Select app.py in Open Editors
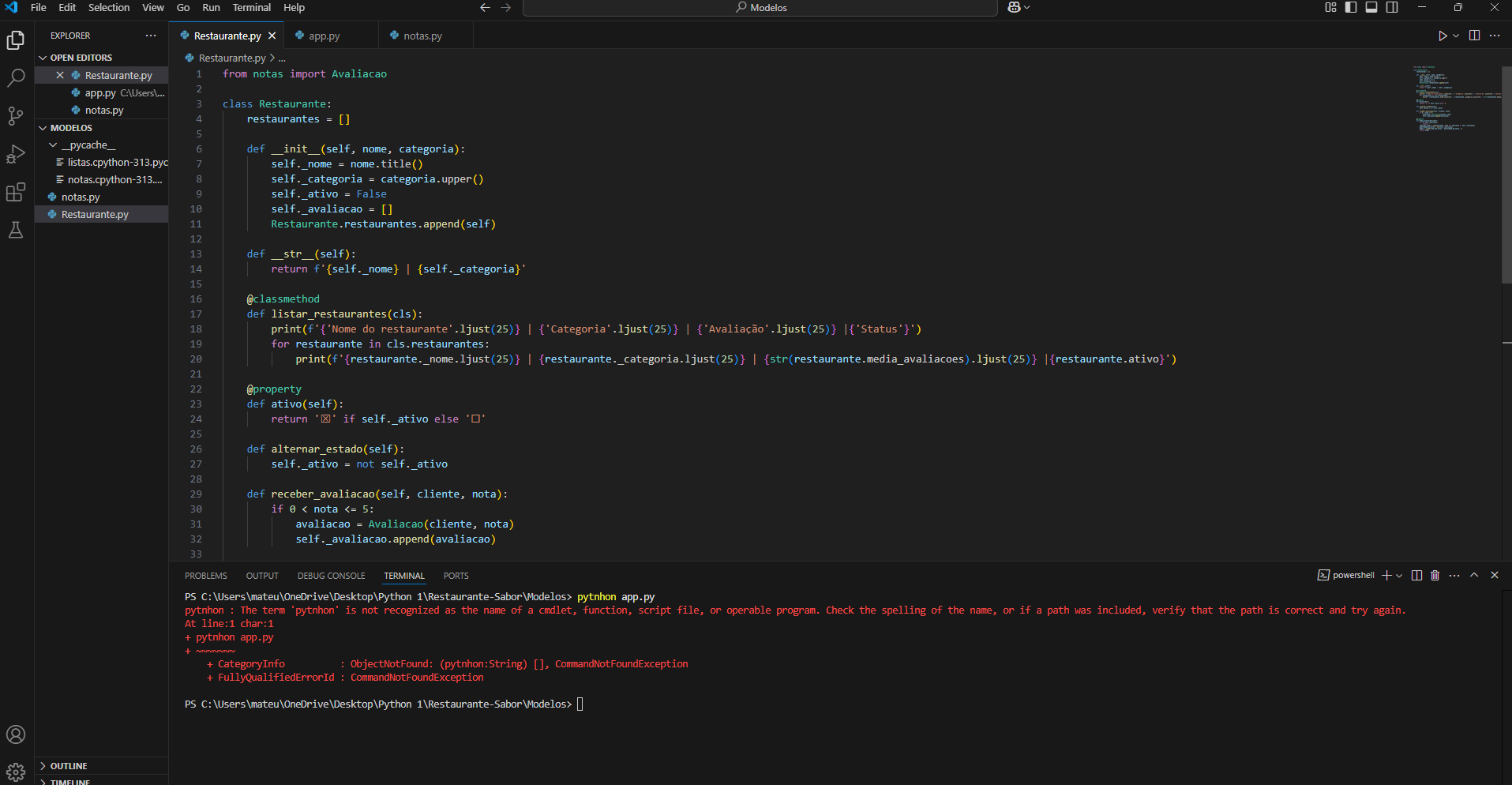 click(101, 92)
